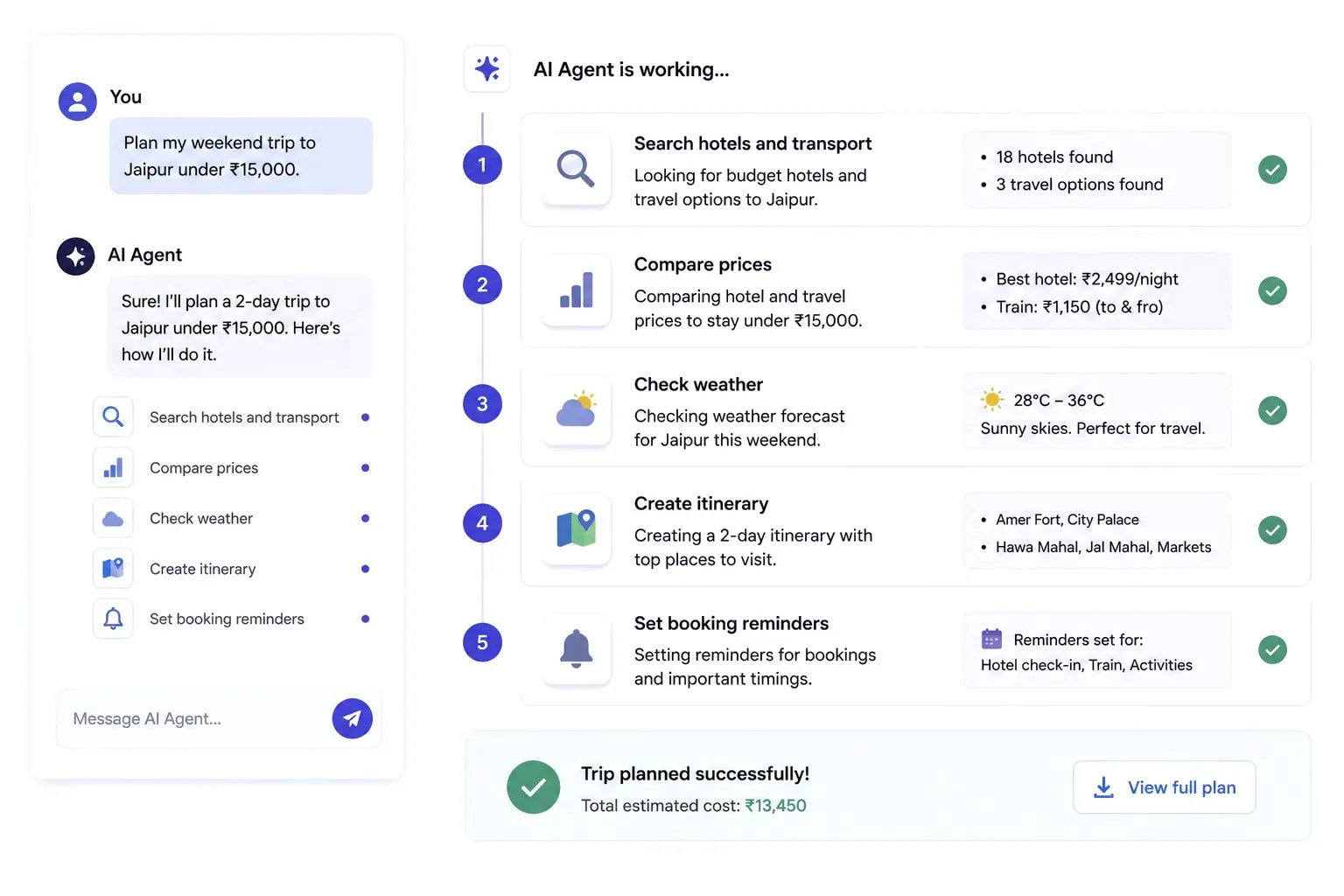Click the step number 2 circle marker

482,284
